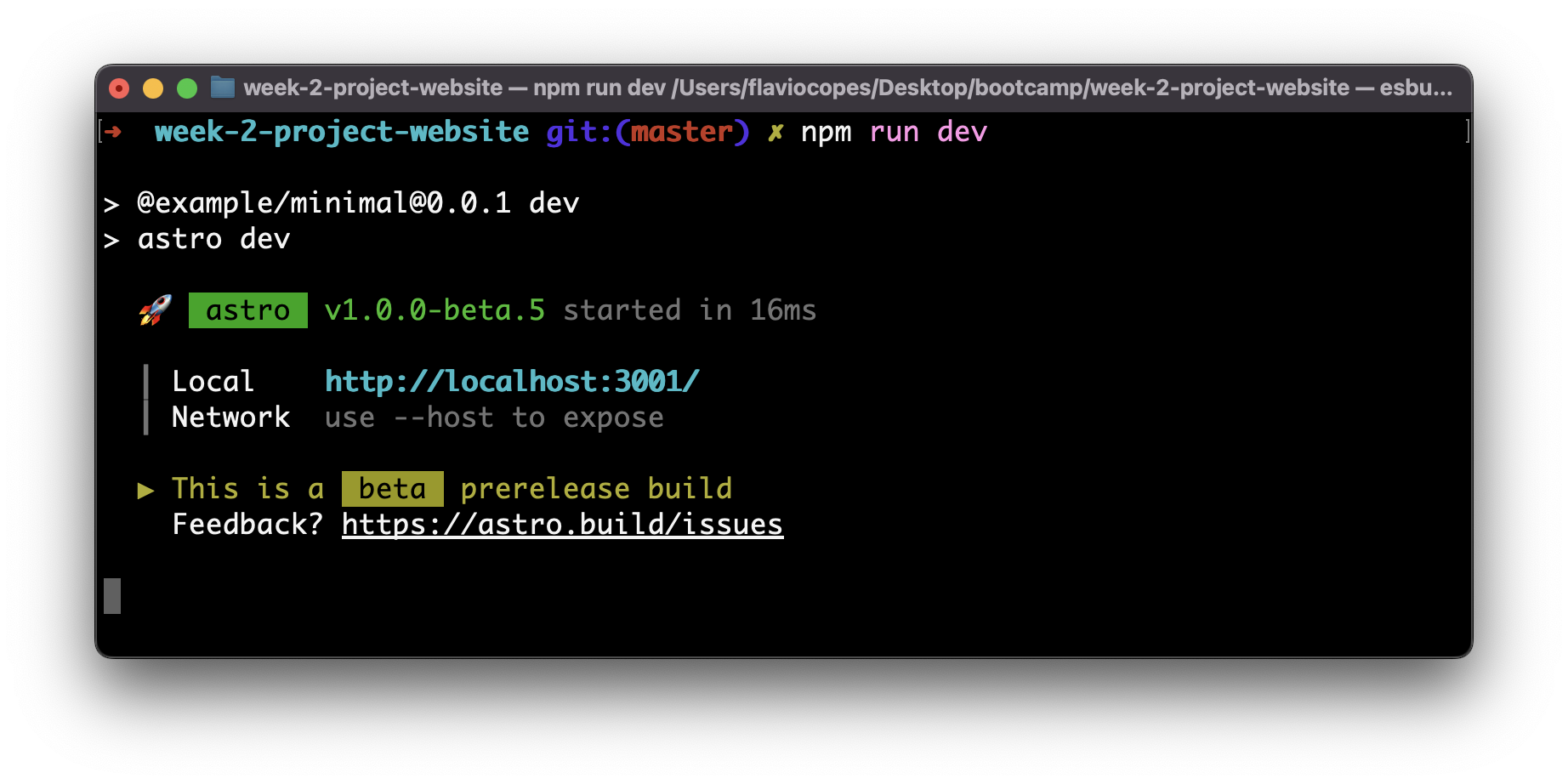The width and height of the screenshot is (1568, 784).
Task: Click the git:(master) branch indicator
Action: point(649,132)
